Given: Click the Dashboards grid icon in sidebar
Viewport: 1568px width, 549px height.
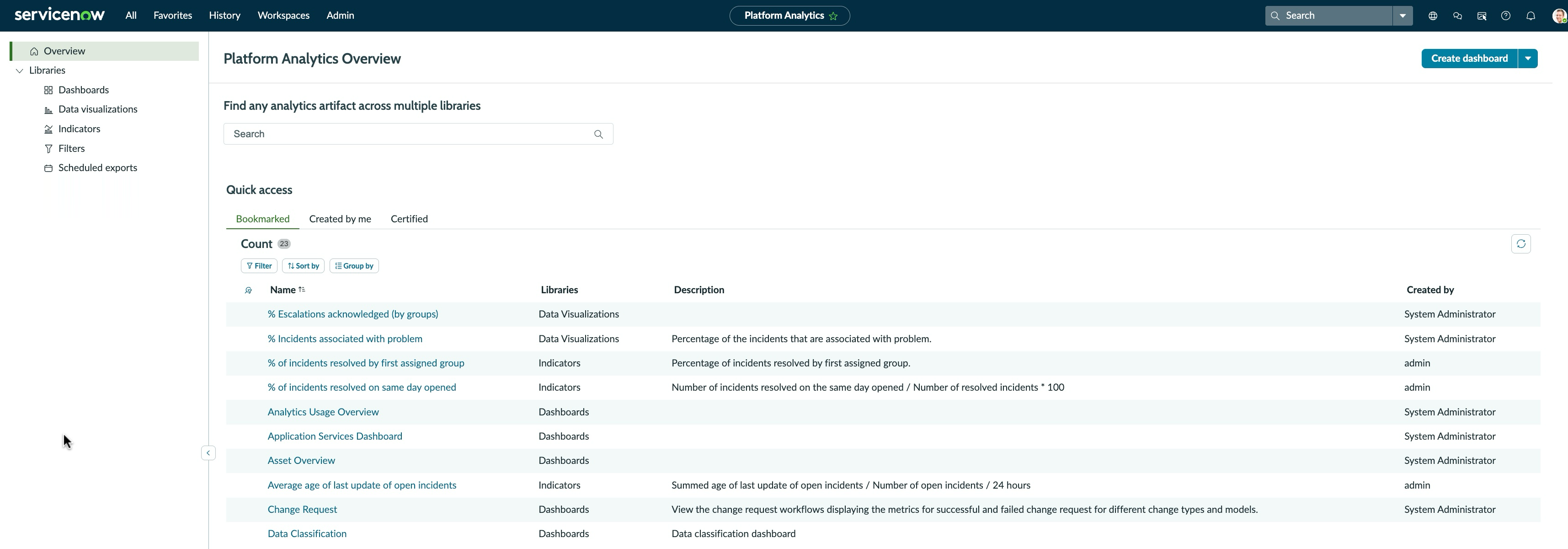Looking at the screenshot, I should point(49,90).
